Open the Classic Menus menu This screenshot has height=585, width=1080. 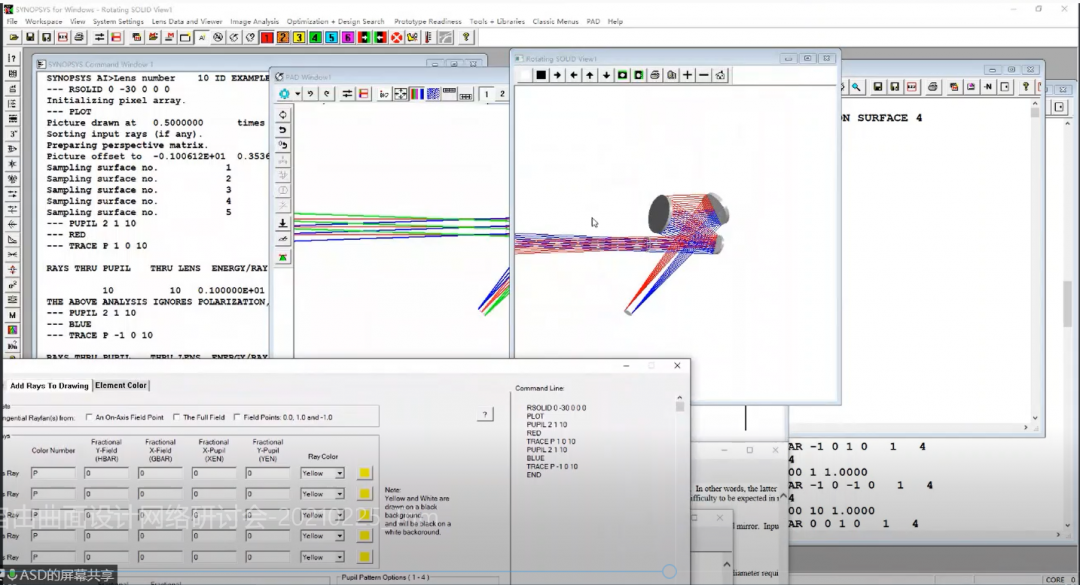(555, 21)
